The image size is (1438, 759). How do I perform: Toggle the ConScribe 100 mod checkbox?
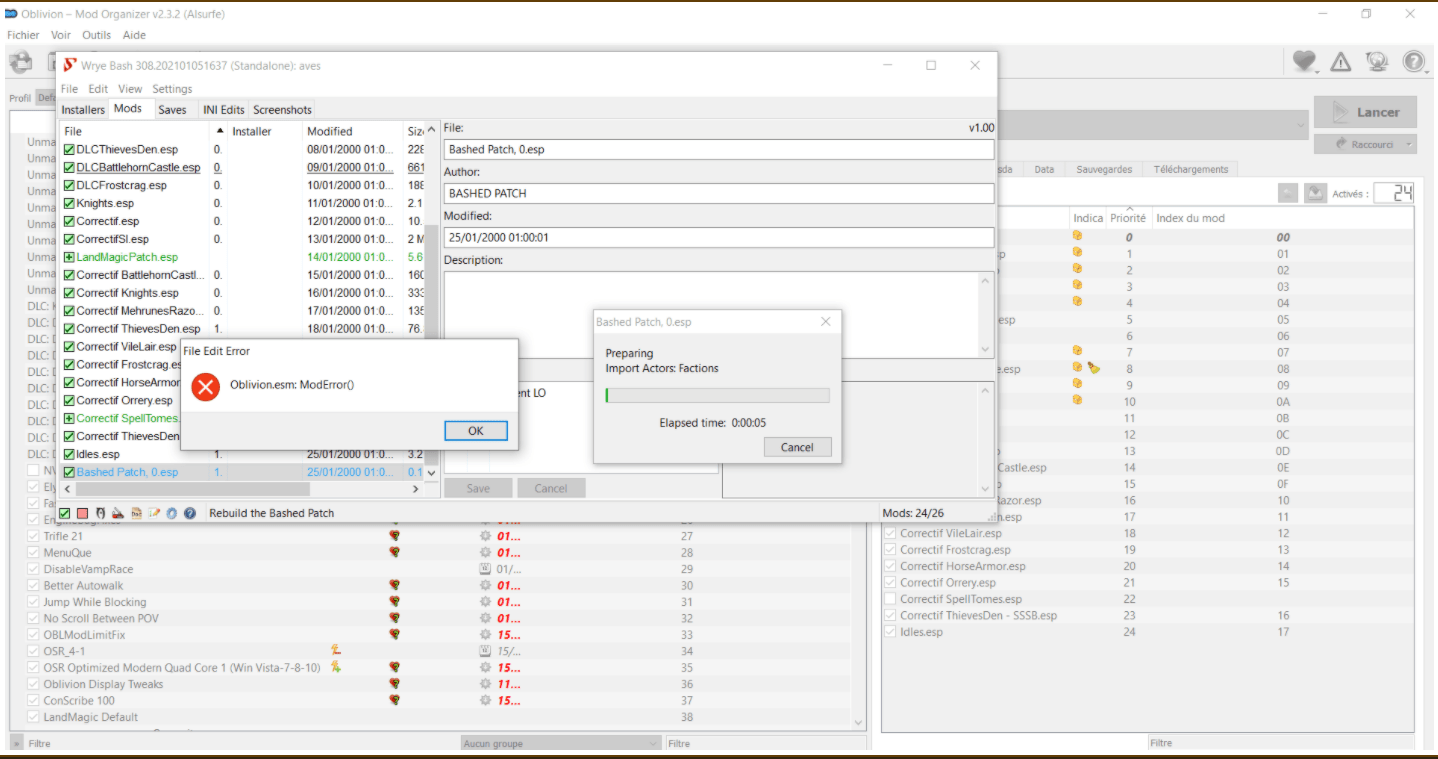pos(34,700)
